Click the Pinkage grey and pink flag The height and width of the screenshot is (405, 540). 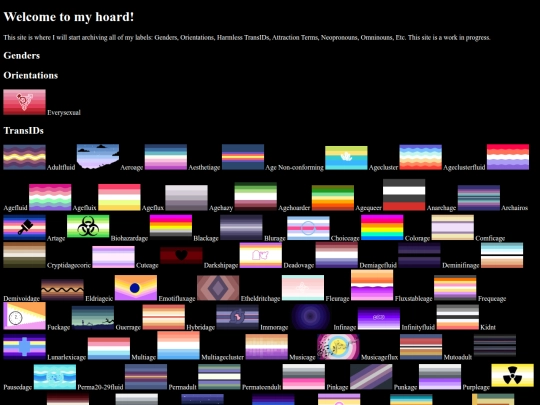coord(304,377)
